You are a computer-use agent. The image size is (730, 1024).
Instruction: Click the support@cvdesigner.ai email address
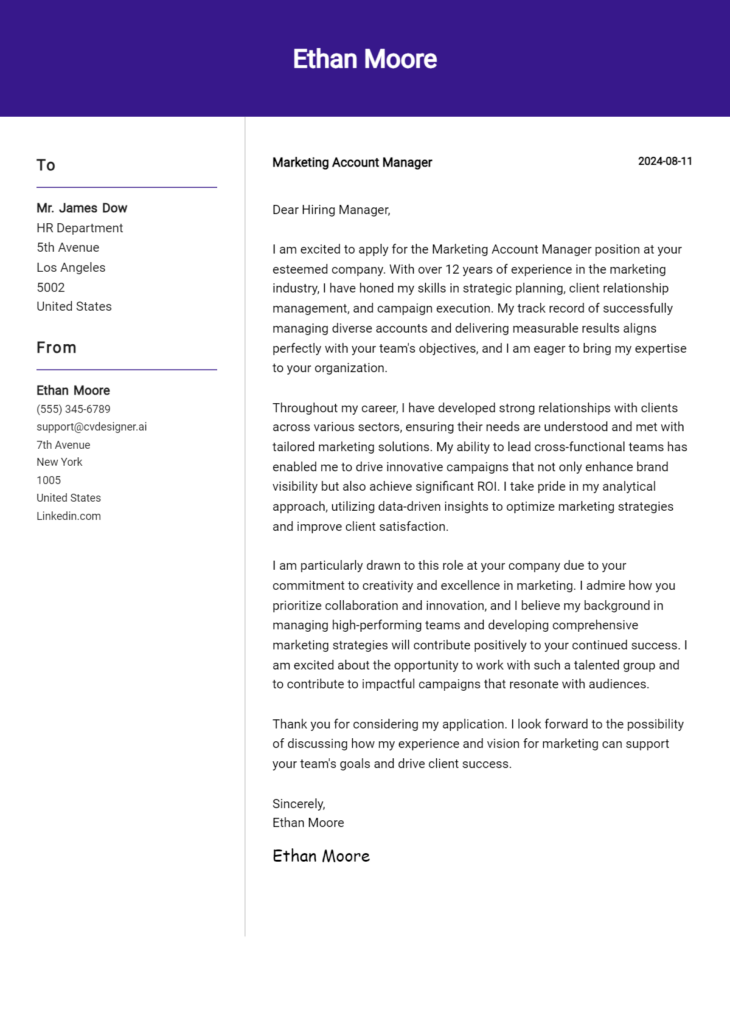click(x=92, y=426)
